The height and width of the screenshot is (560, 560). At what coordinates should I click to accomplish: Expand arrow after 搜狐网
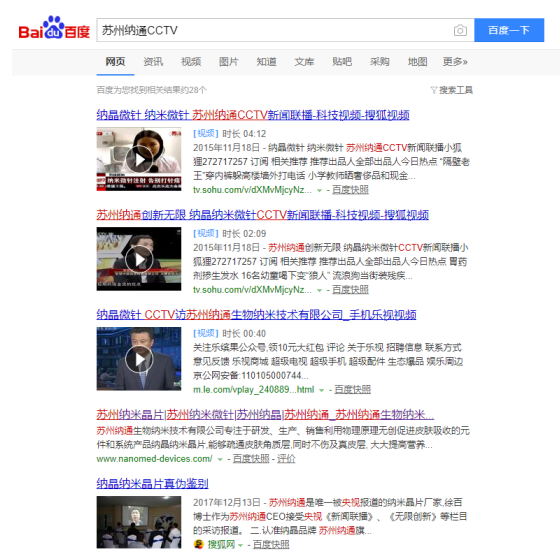point(240,545)
